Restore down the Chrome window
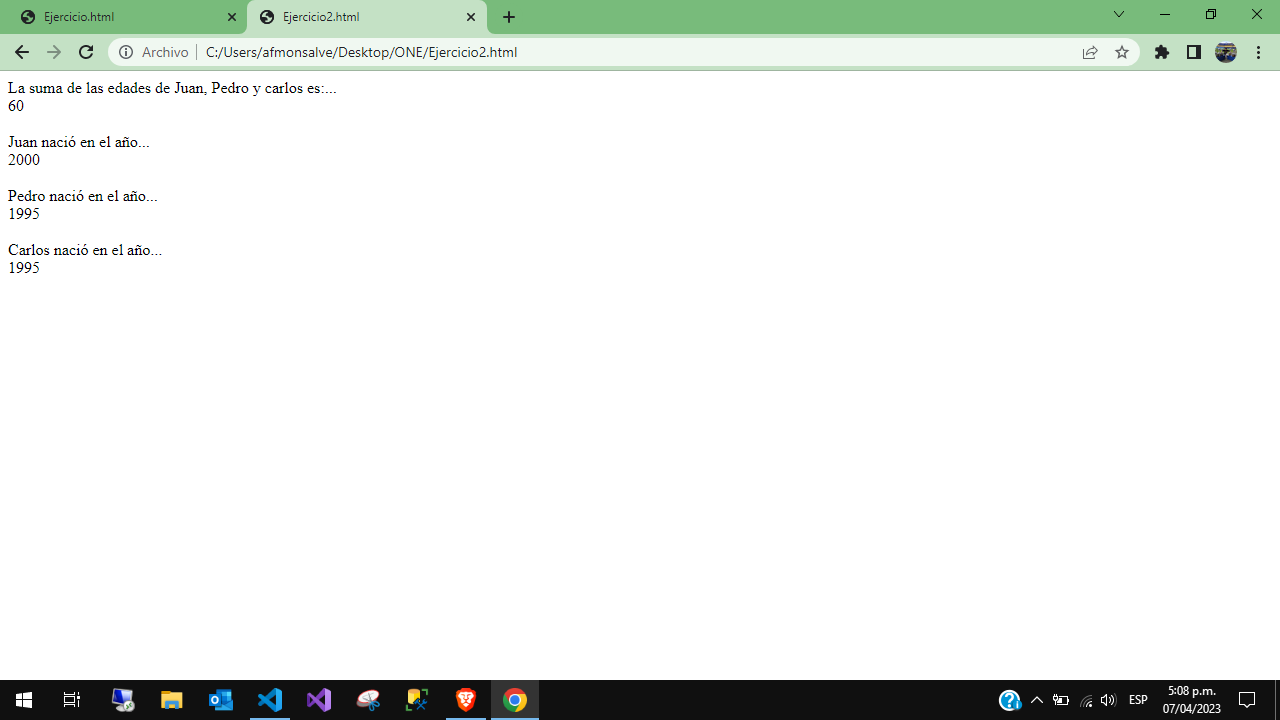 click(1211, 14)
